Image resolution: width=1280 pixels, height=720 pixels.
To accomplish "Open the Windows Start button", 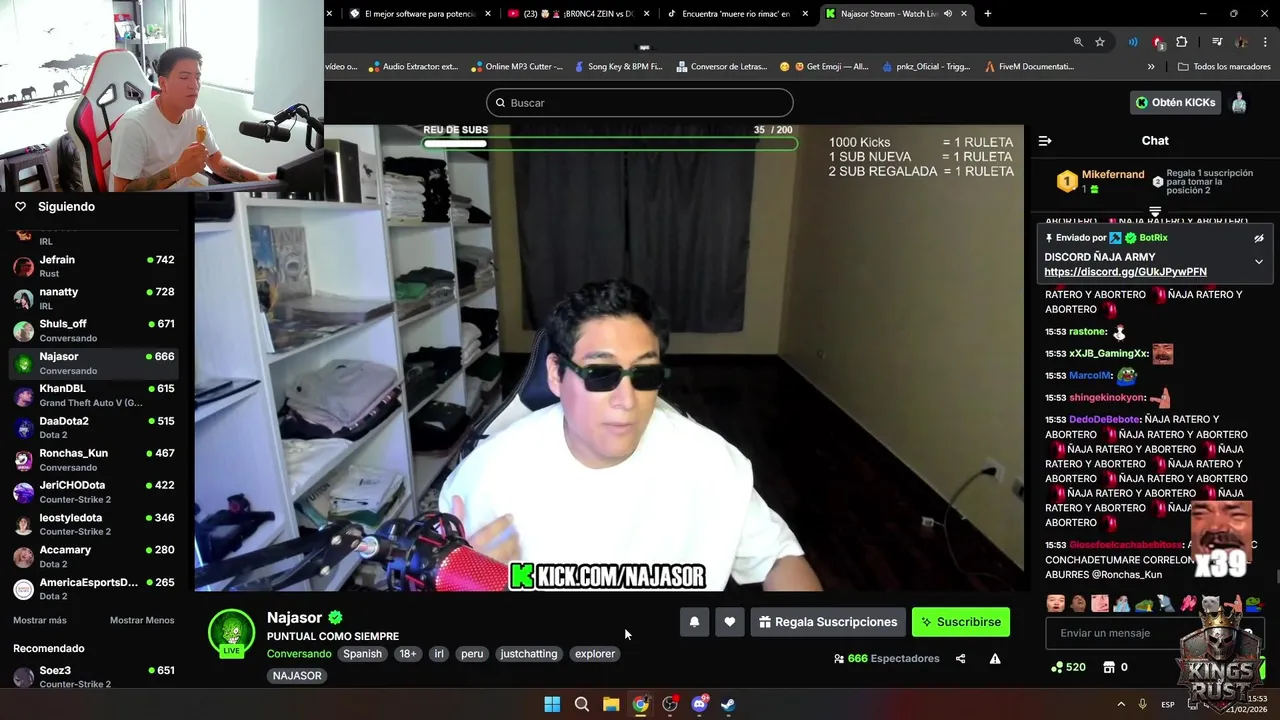I will point(552,704).
